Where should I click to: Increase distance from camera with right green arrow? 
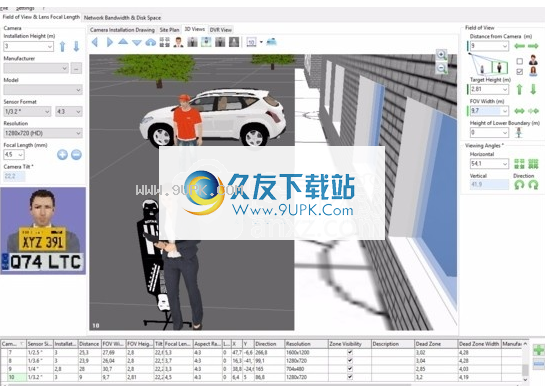coord(533,46)
